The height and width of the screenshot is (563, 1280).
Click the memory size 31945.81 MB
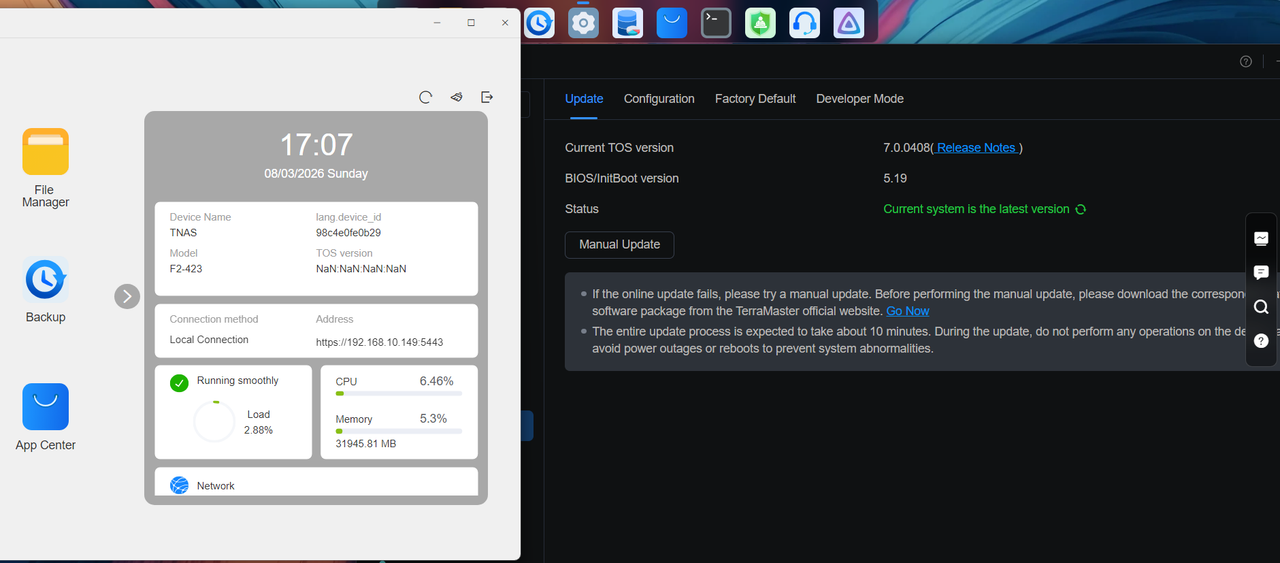366,443
